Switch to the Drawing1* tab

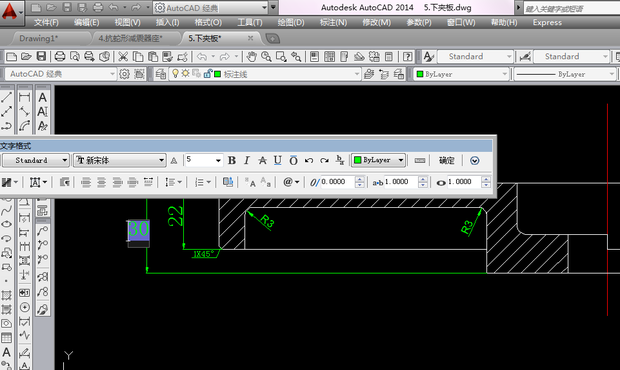[x=38, y=38]
